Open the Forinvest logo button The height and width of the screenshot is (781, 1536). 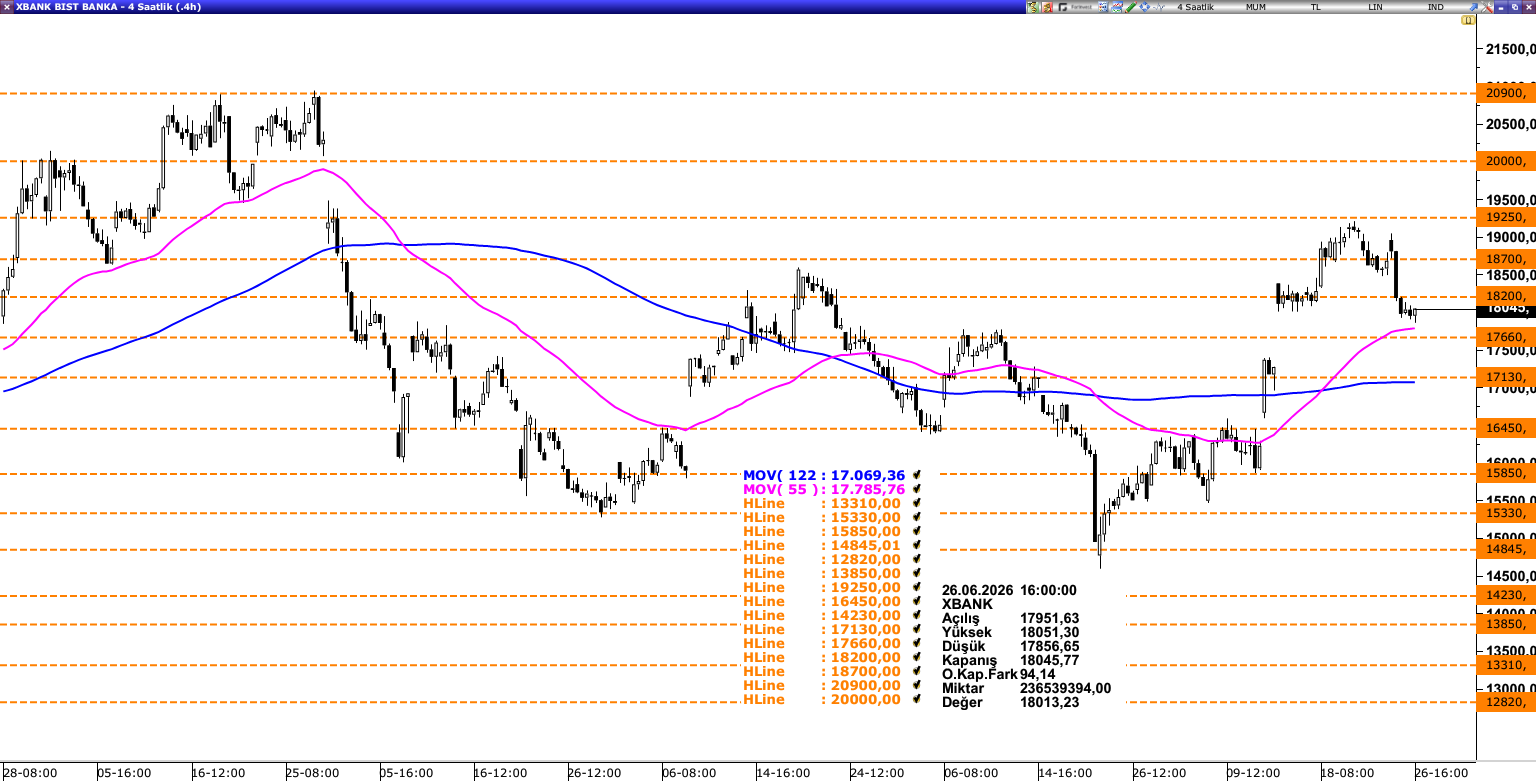pyautogui.click(x=1075, y=7)
